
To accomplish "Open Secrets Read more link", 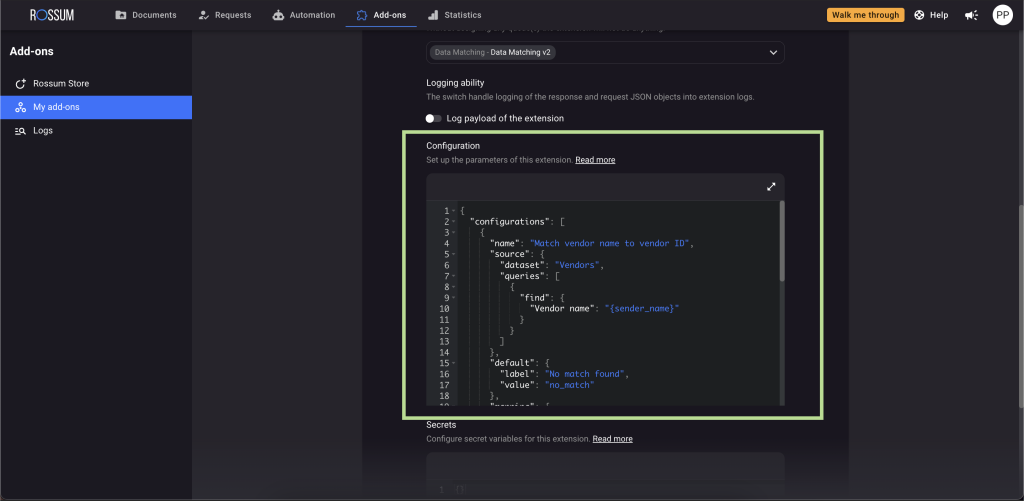I will coord(612,439).
